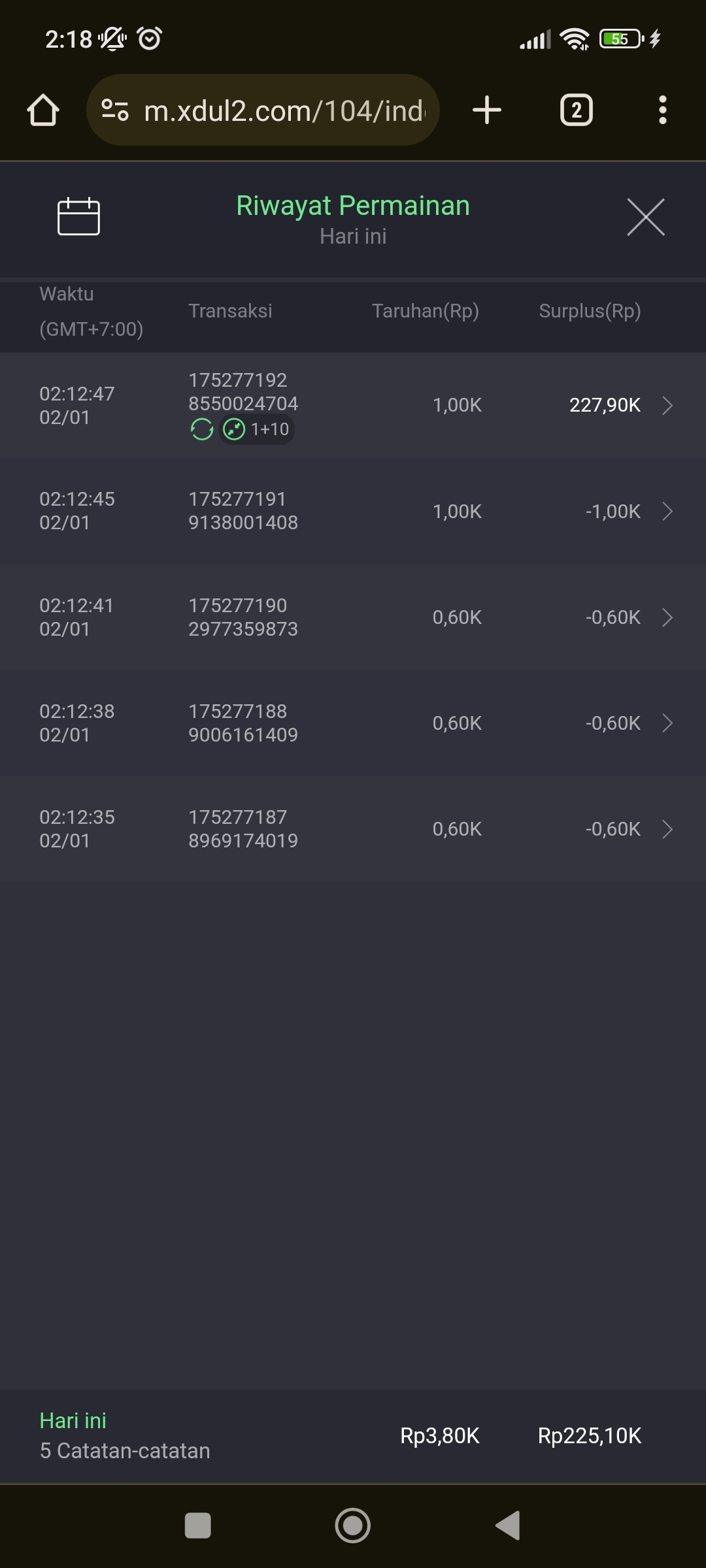Expand details for the 227,90K surplus row
Image resolution: width=706 pixels, height=1568 pixels.
pyautogui.click(x=667, y=405)
